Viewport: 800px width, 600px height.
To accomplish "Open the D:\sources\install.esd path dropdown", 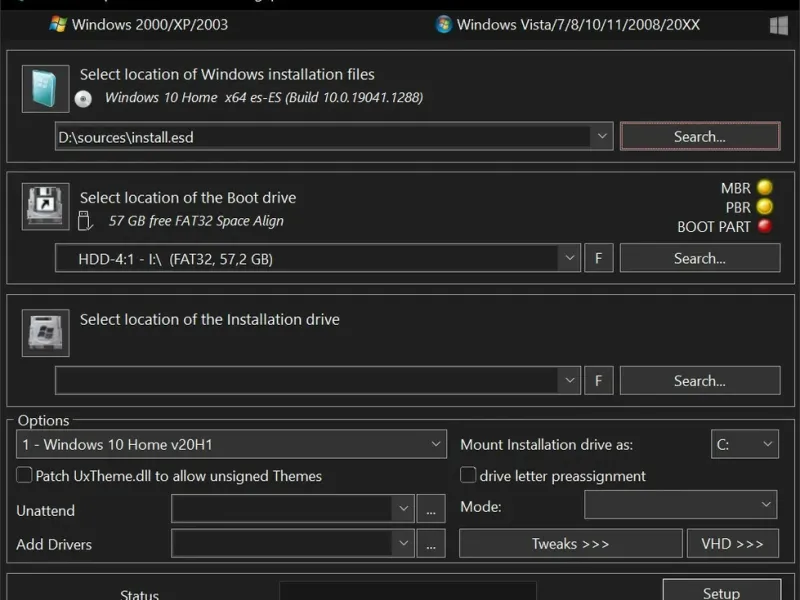I will (x=602, y=136).
